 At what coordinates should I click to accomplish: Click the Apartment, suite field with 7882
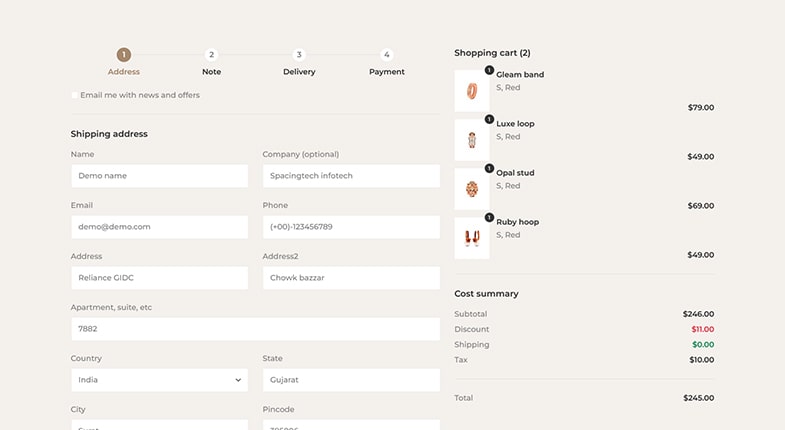click(255, 329)
